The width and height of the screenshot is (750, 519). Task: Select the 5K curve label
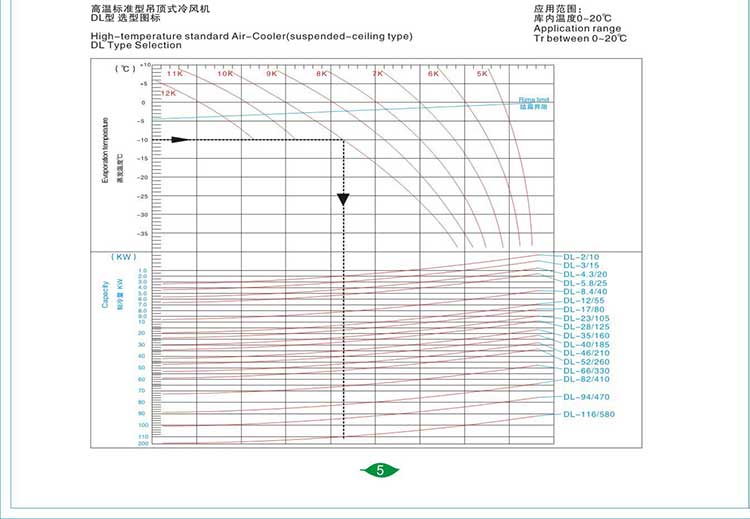coord(481,74)
